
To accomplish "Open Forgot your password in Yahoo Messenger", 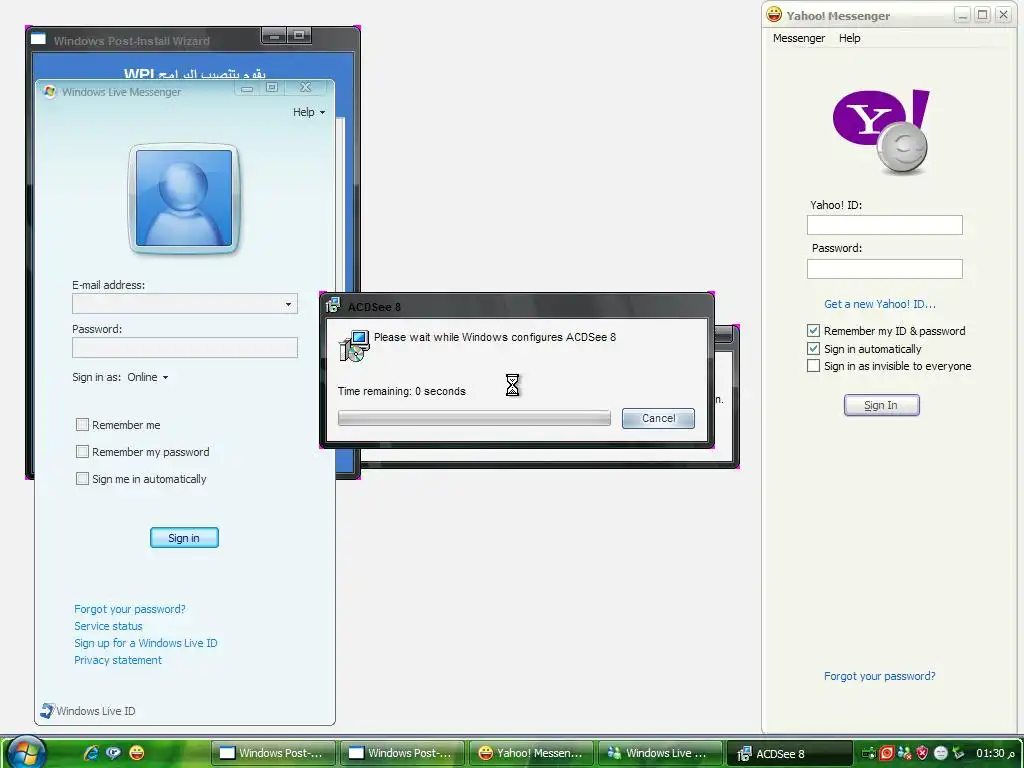I will coord(879,676).
